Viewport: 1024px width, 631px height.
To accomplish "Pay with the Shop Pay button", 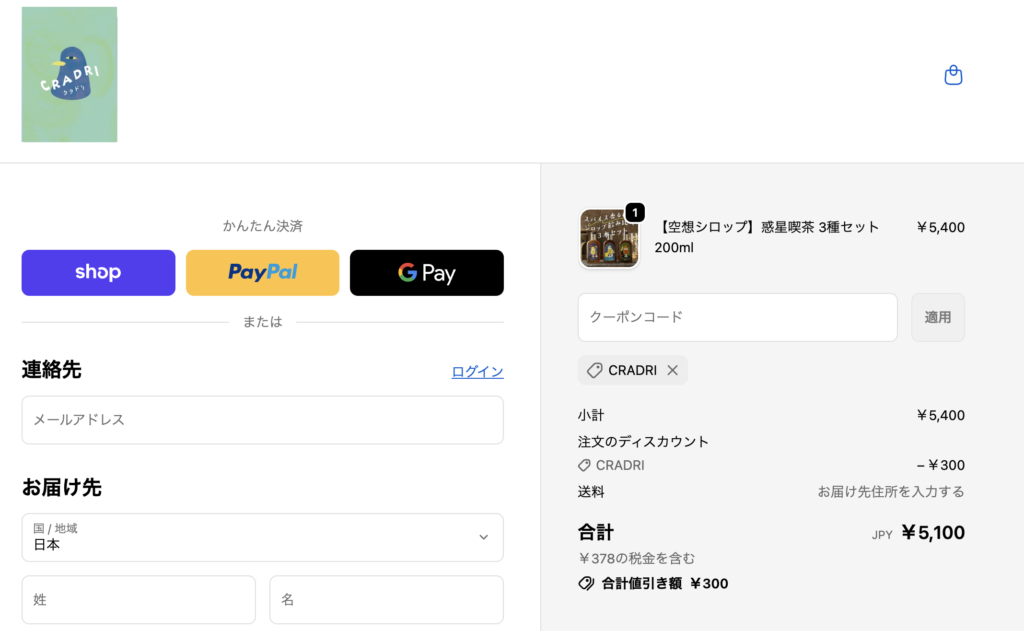I will 98,273.
